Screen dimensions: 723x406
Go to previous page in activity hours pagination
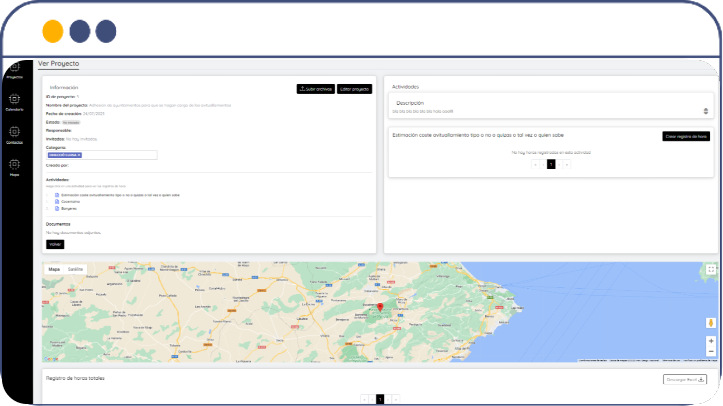(x=543, y=165)
